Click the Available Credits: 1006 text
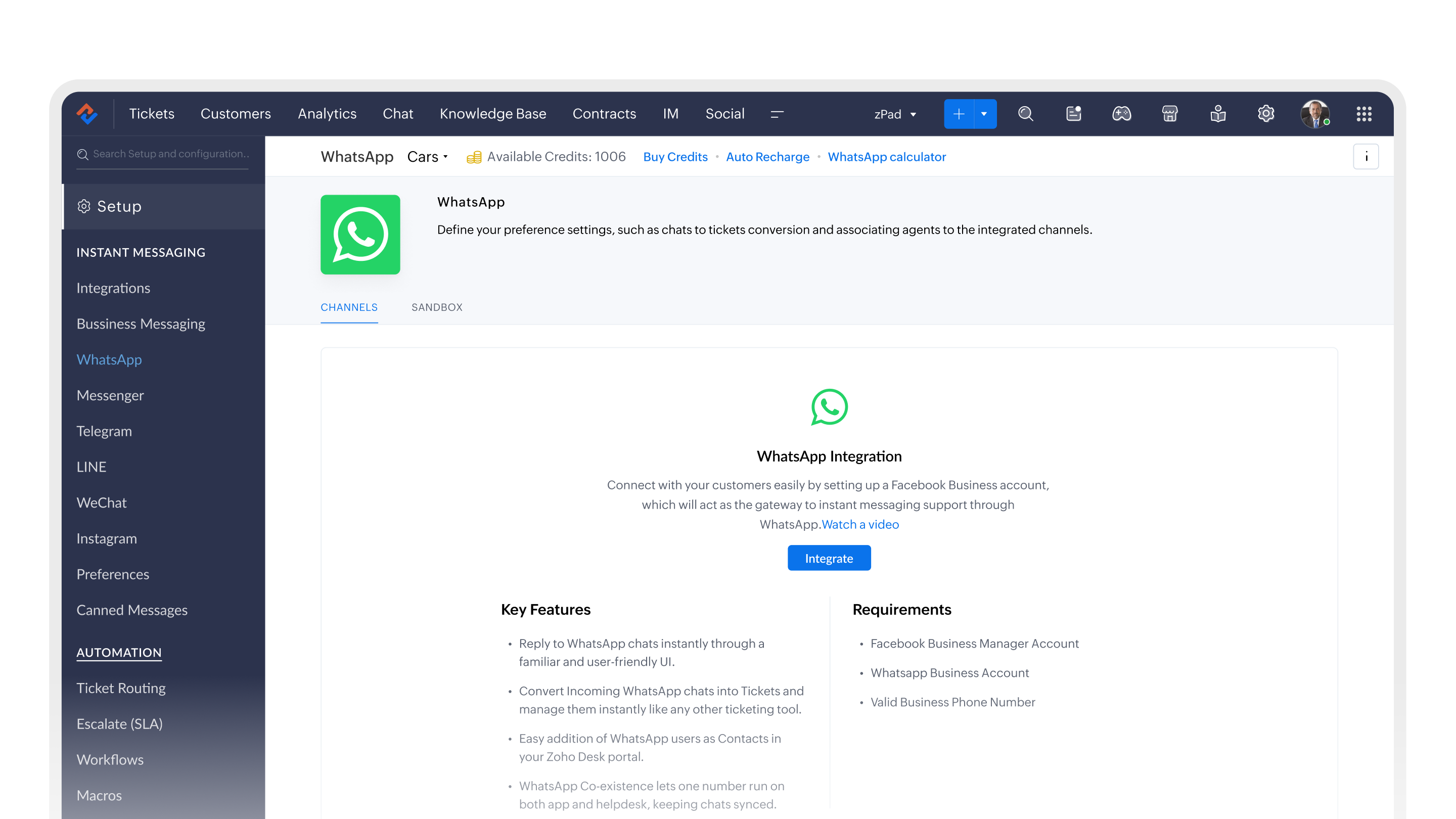This screenshot has width=1456, height=819. (556, 157)
